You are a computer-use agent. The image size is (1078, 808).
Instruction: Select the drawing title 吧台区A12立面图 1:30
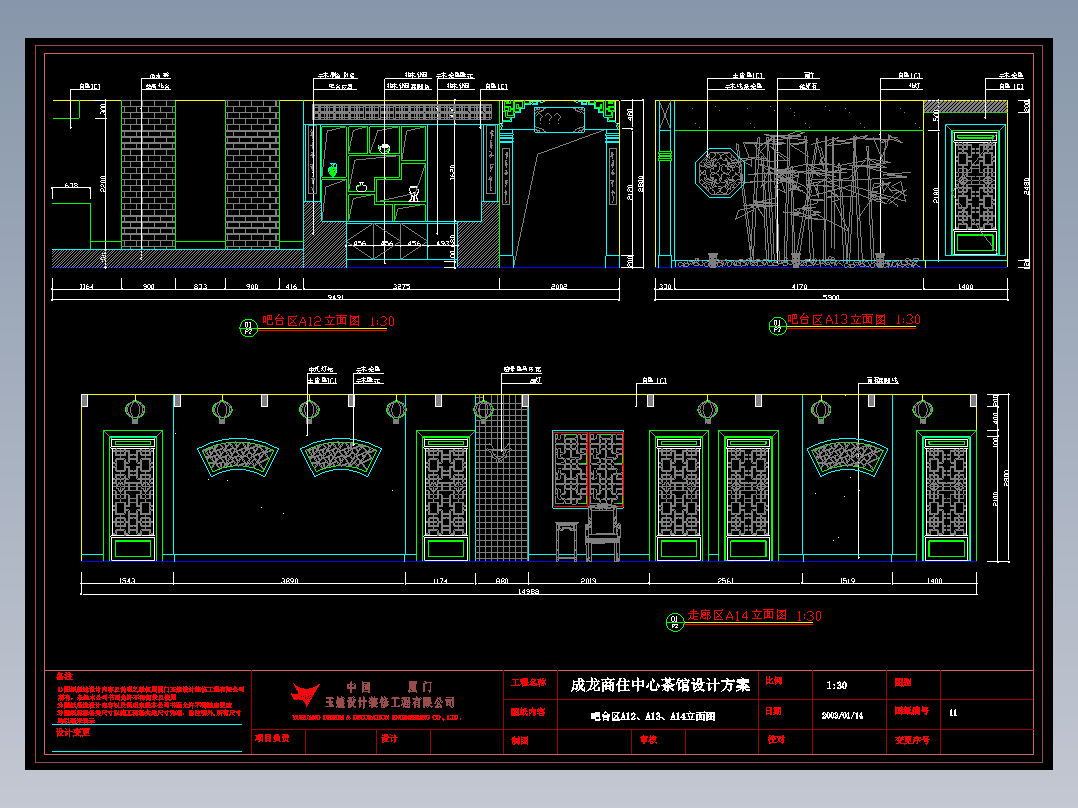(329, 321)
